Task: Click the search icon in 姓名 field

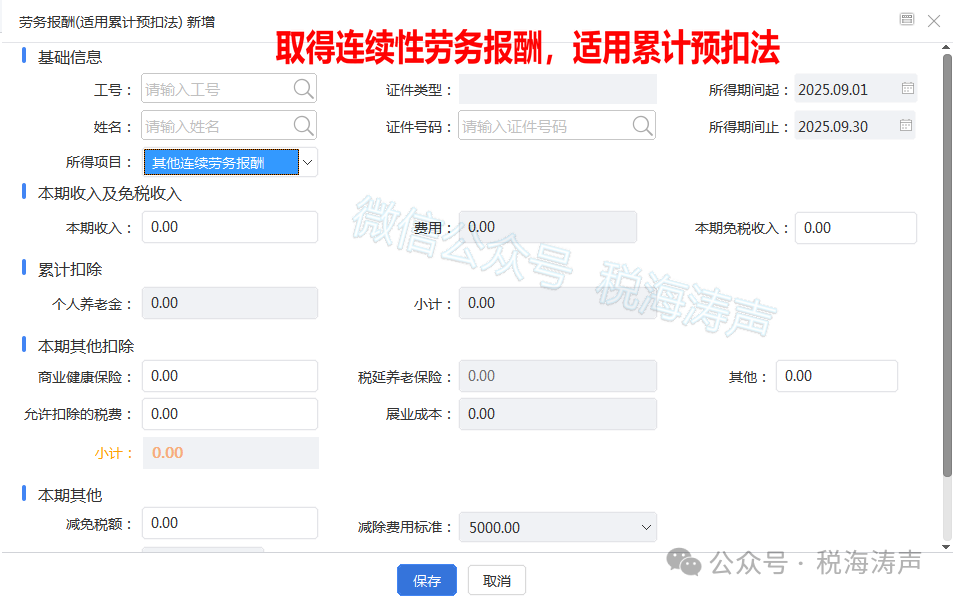Action: click(304, 126)
